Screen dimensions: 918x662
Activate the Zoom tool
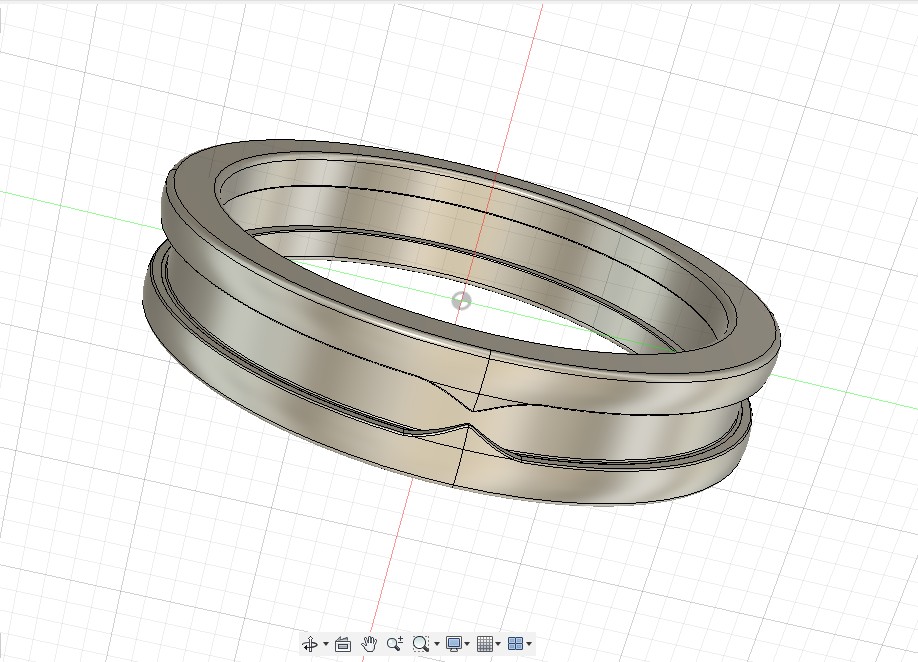394,643
